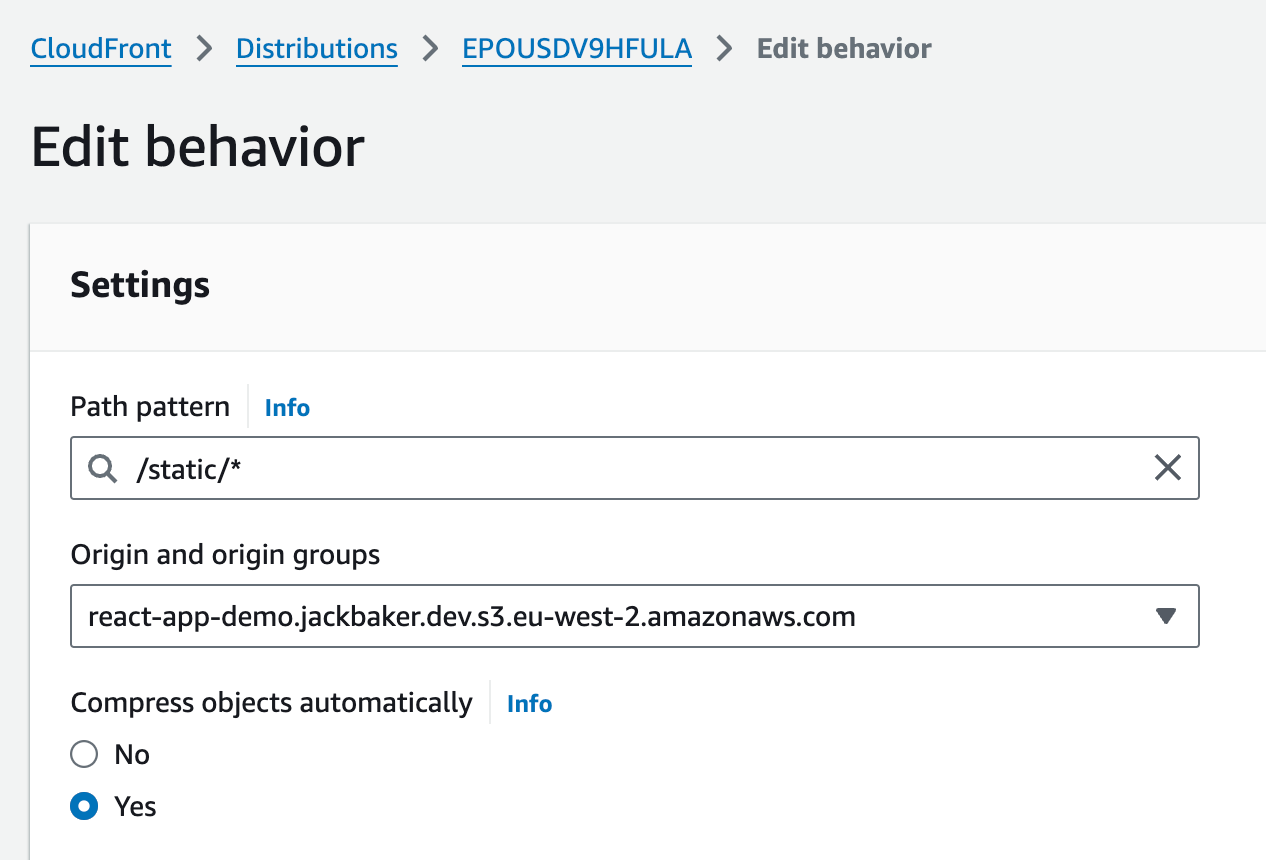Click the current Edit behavior breadcrumb item
This screenshot has height=860, width=1266.
coord(844,49)
